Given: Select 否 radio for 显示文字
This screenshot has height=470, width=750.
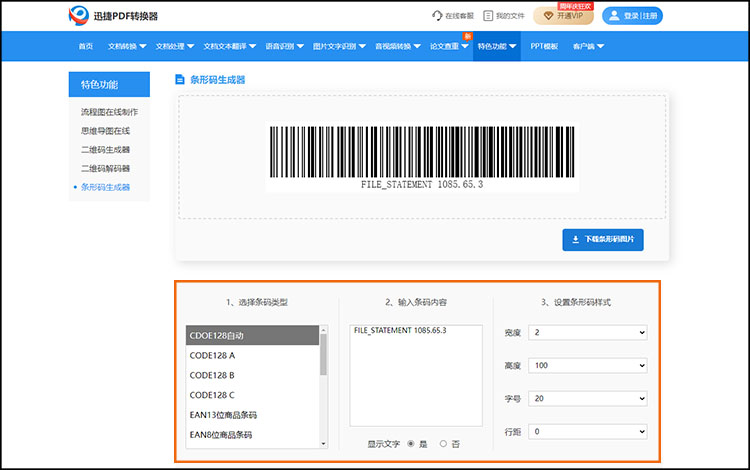Looking at the screenshot, I should point(443,444).
